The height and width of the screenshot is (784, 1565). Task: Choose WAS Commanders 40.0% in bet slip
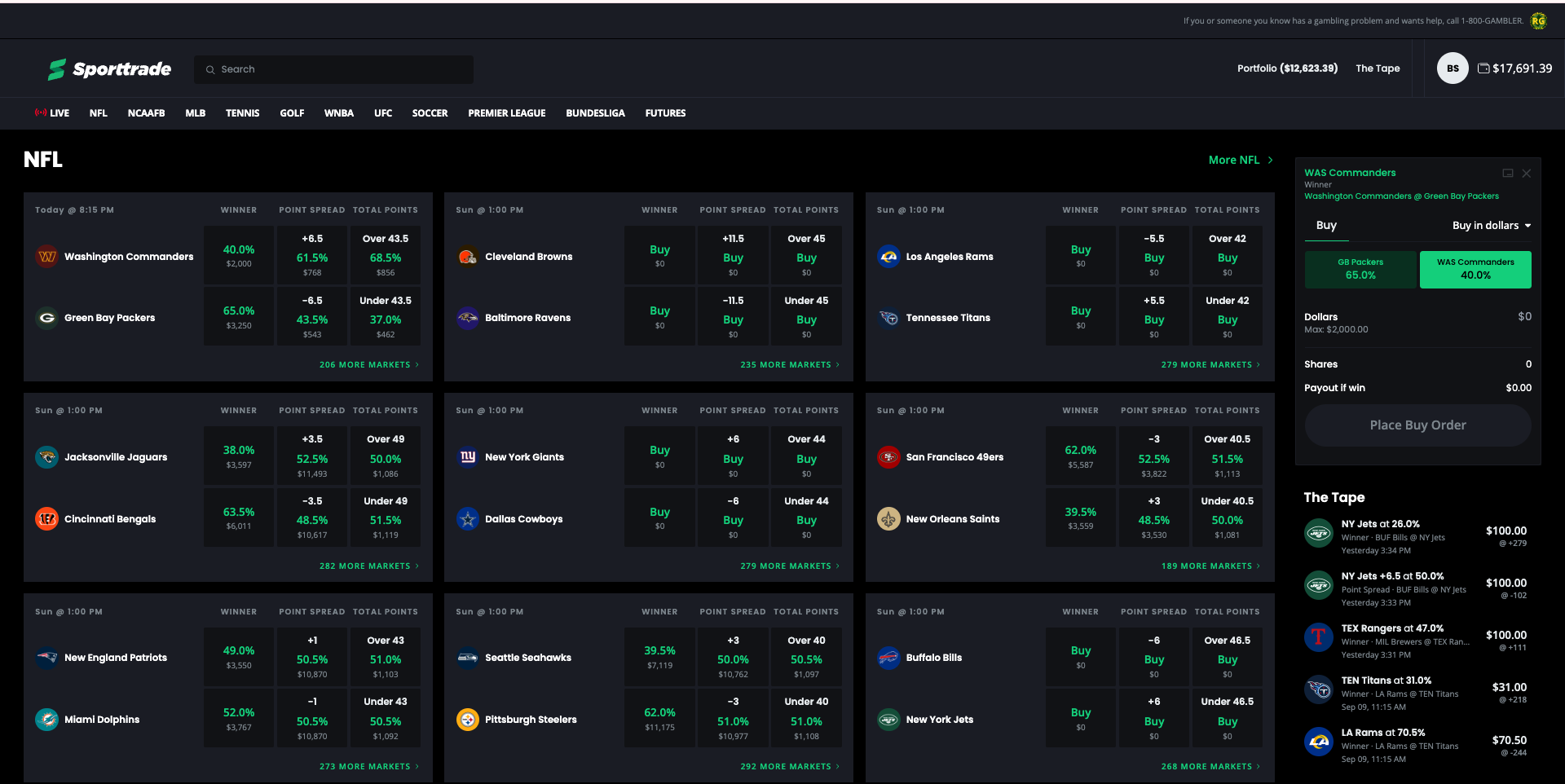coord(1475,269)
